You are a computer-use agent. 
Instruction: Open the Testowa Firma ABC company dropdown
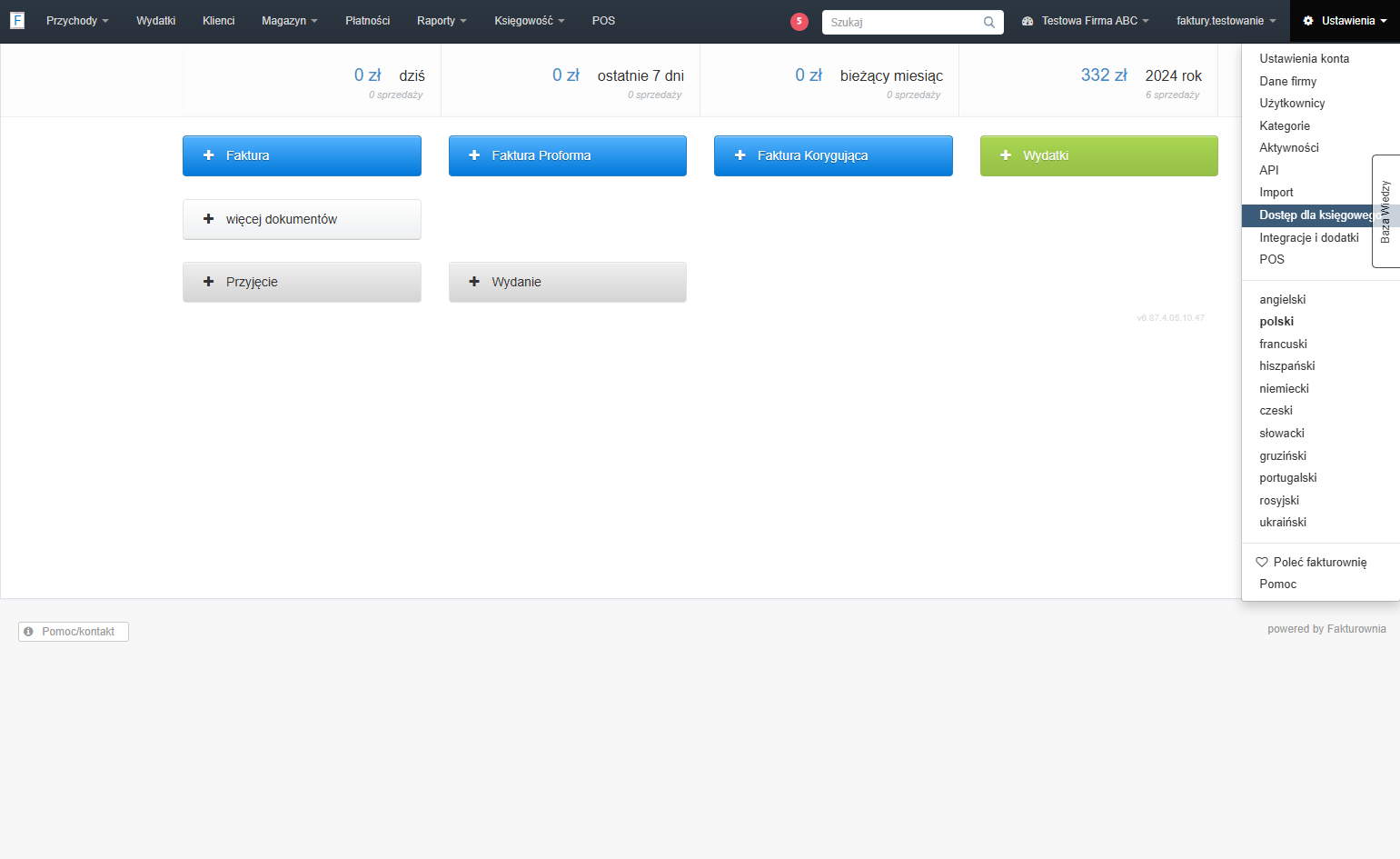1085,21
